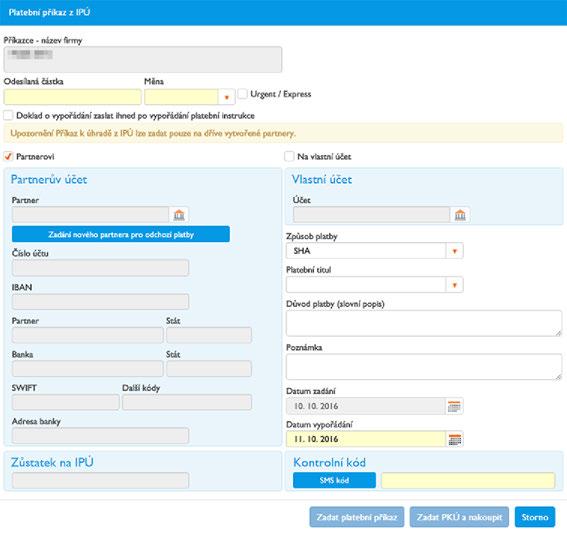This screenshot has width=567, height=533.
Task: Check the Urgent / Express checkbox
Action: [243, 94]
